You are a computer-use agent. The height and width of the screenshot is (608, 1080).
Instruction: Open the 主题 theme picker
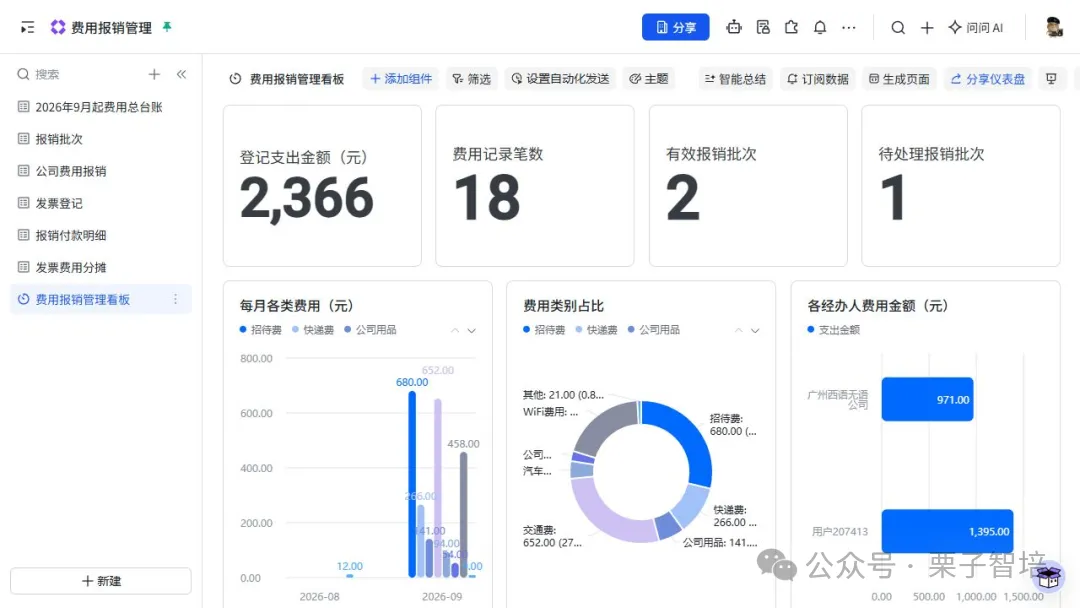pyautogui.click(x=649, y=79)
